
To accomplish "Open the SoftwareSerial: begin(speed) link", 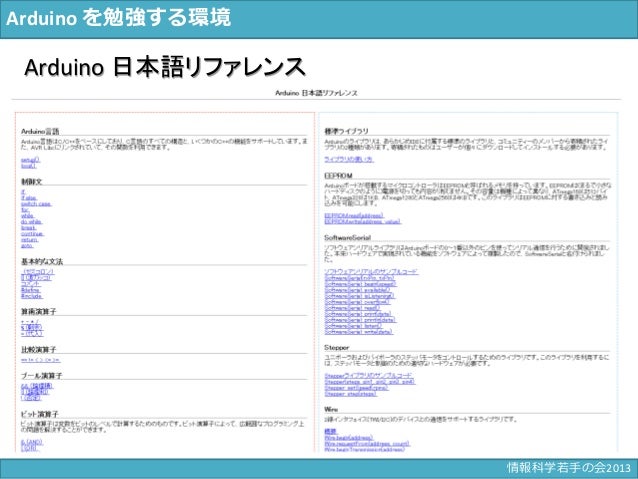I will 360,284.
